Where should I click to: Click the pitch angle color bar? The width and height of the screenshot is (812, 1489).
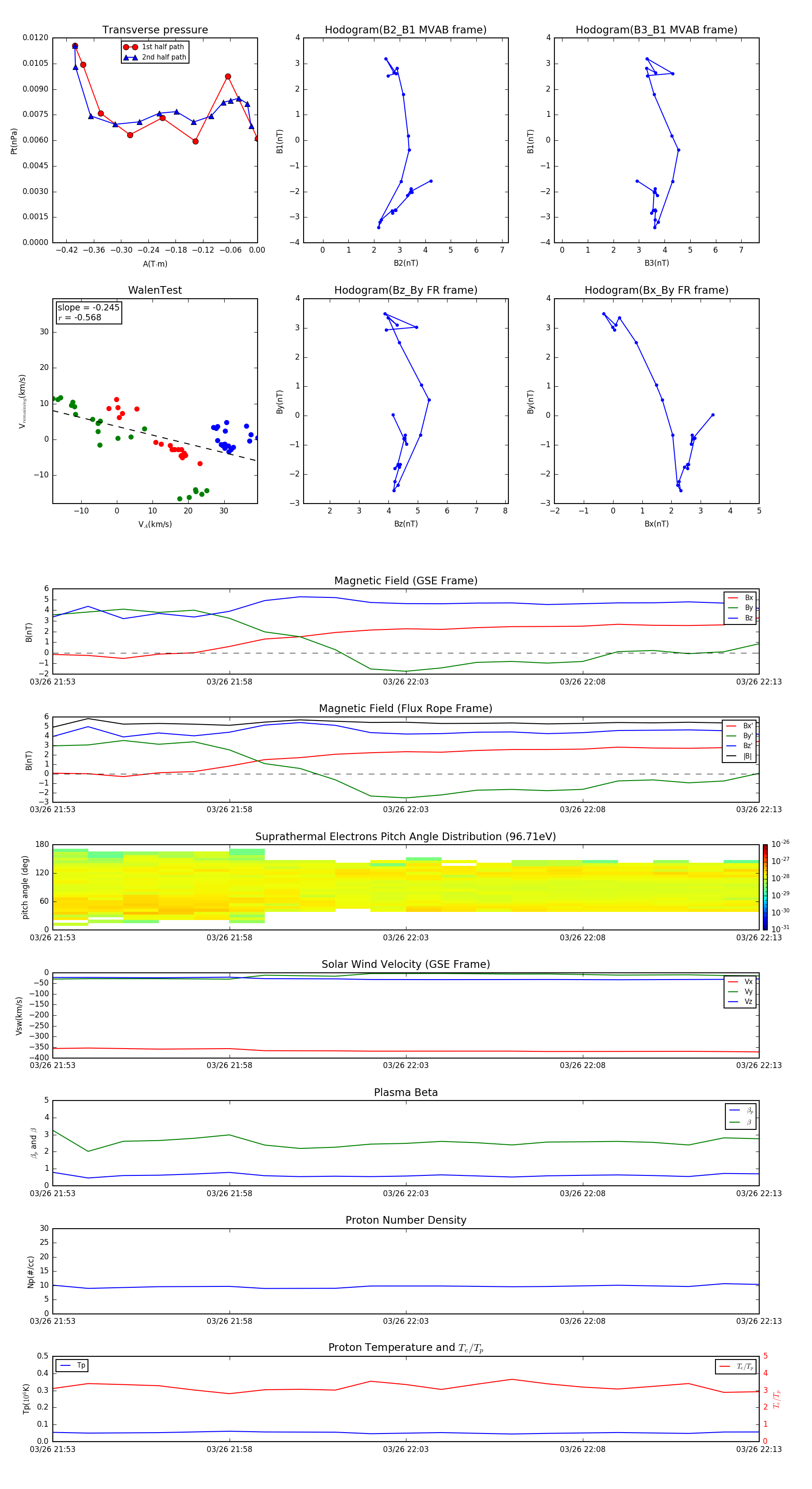[765, 887]
